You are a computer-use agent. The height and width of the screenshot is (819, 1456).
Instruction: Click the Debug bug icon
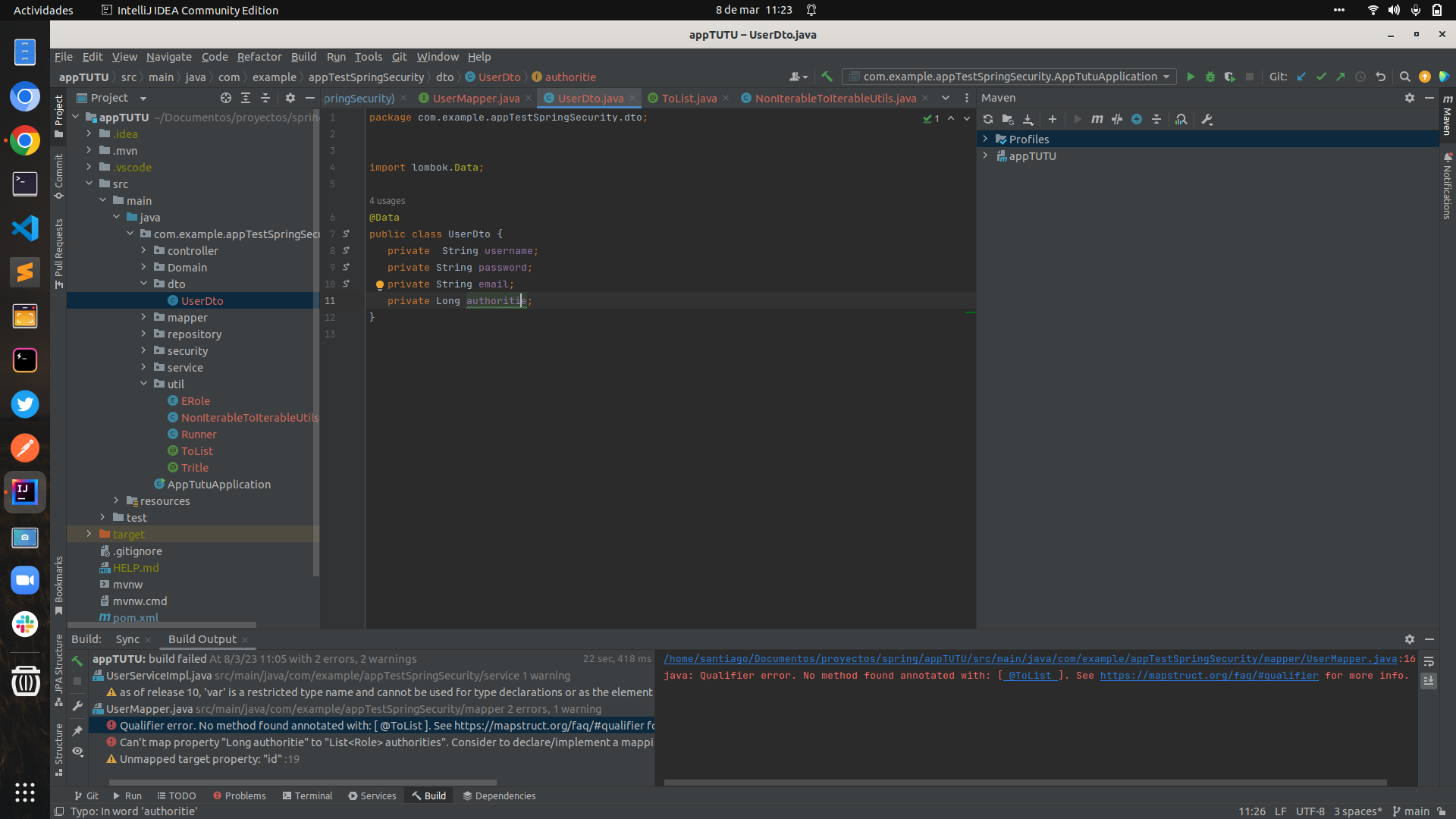click(1210, 77)
